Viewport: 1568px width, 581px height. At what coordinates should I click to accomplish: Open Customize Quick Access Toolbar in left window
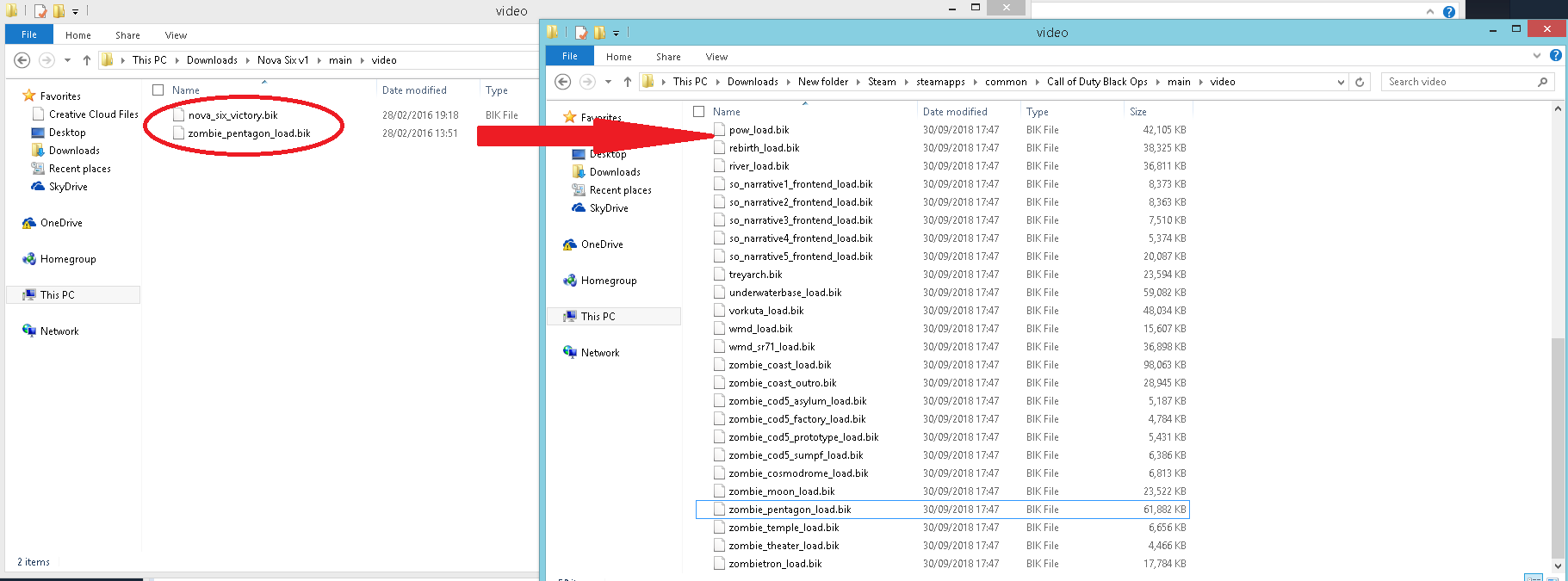point(75,12)
